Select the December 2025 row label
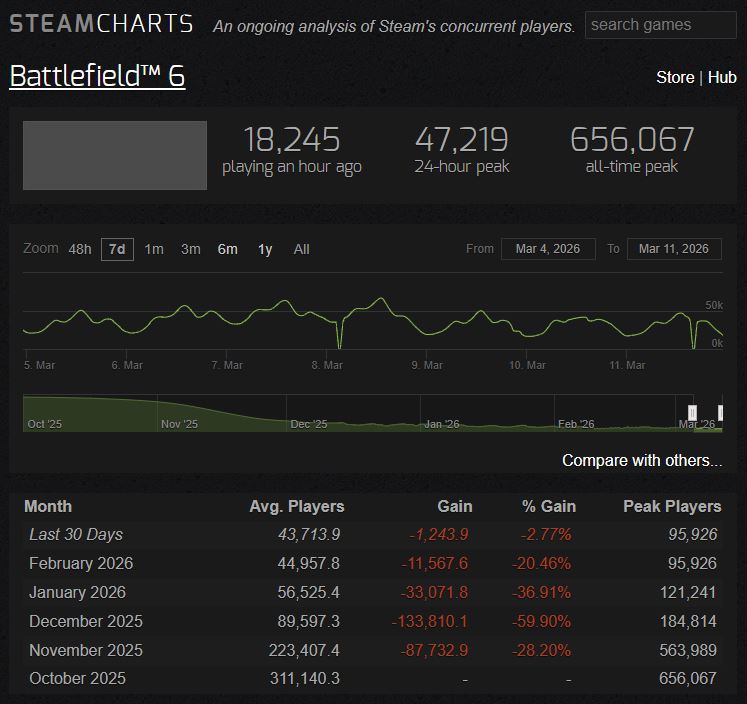Viewport: 747px width, 704px height. point(86,622)
